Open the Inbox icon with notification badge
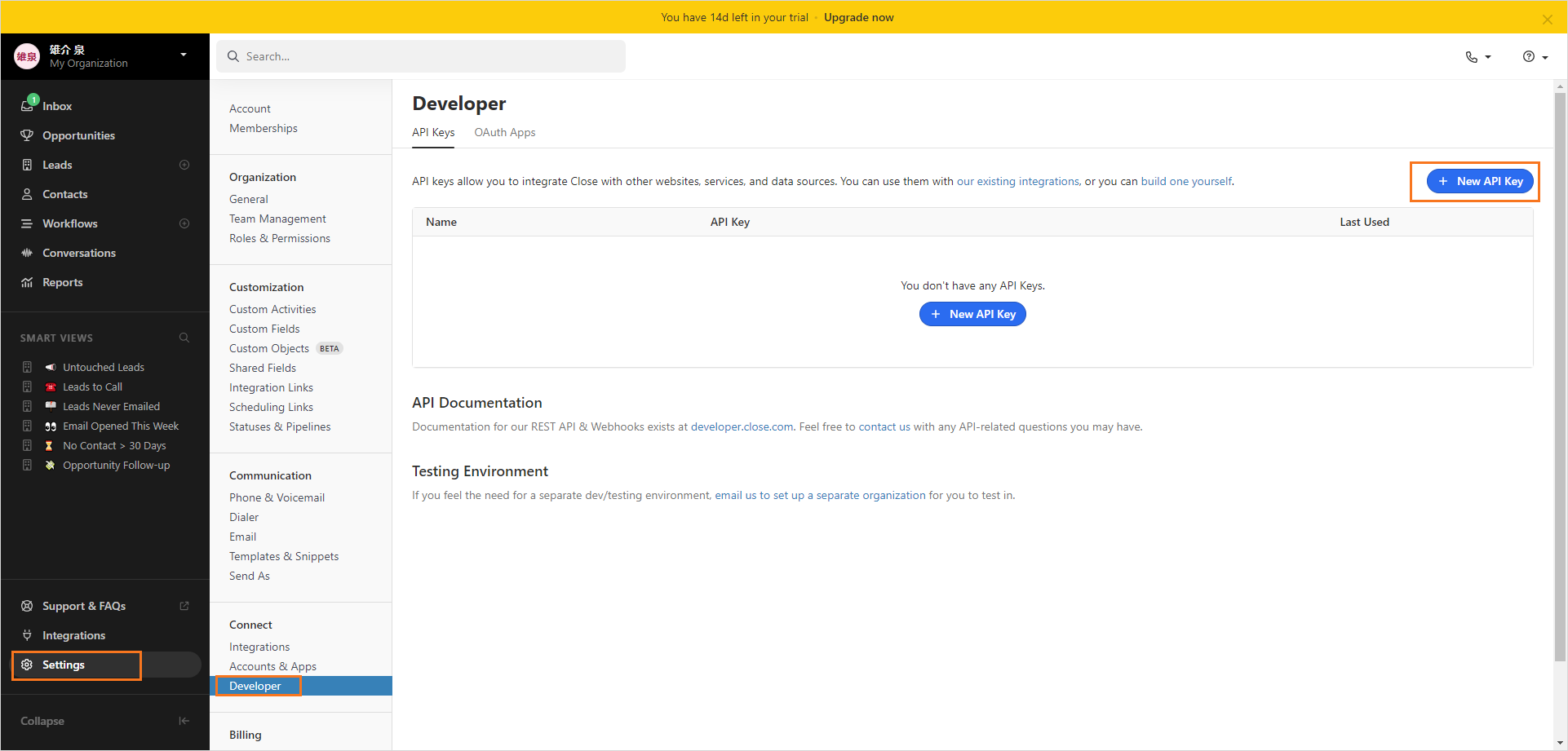Viewport: 1568px width, 751px height. (x=29, y=104)
